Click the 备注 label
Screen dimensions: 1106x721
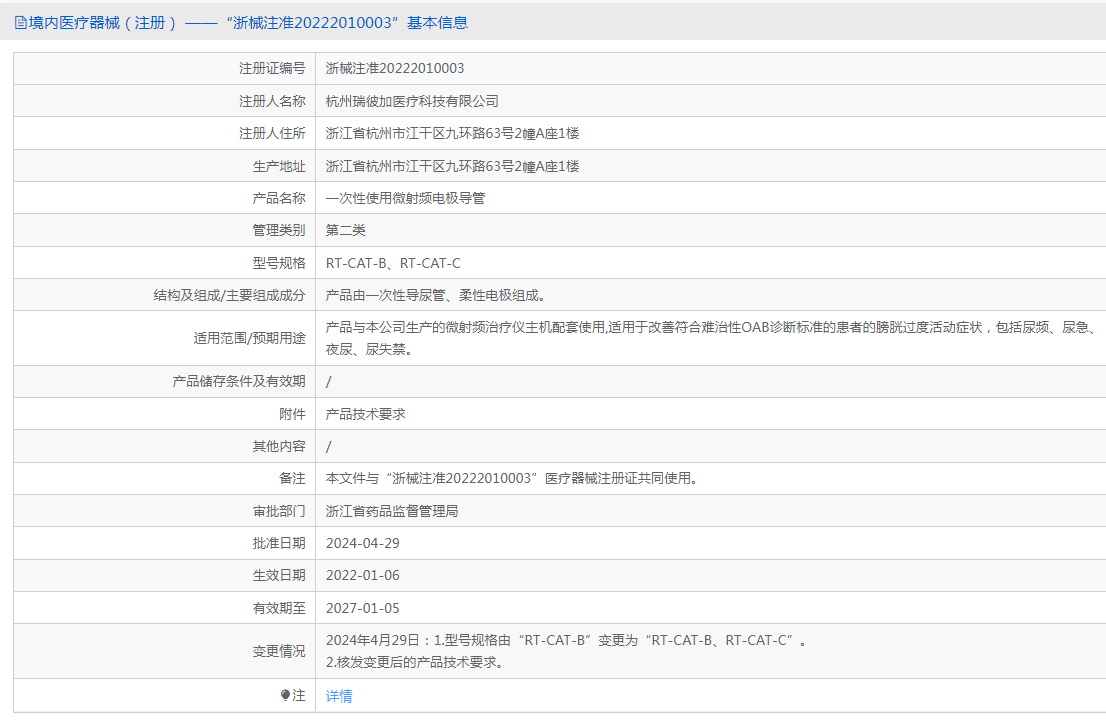[292, 478]
